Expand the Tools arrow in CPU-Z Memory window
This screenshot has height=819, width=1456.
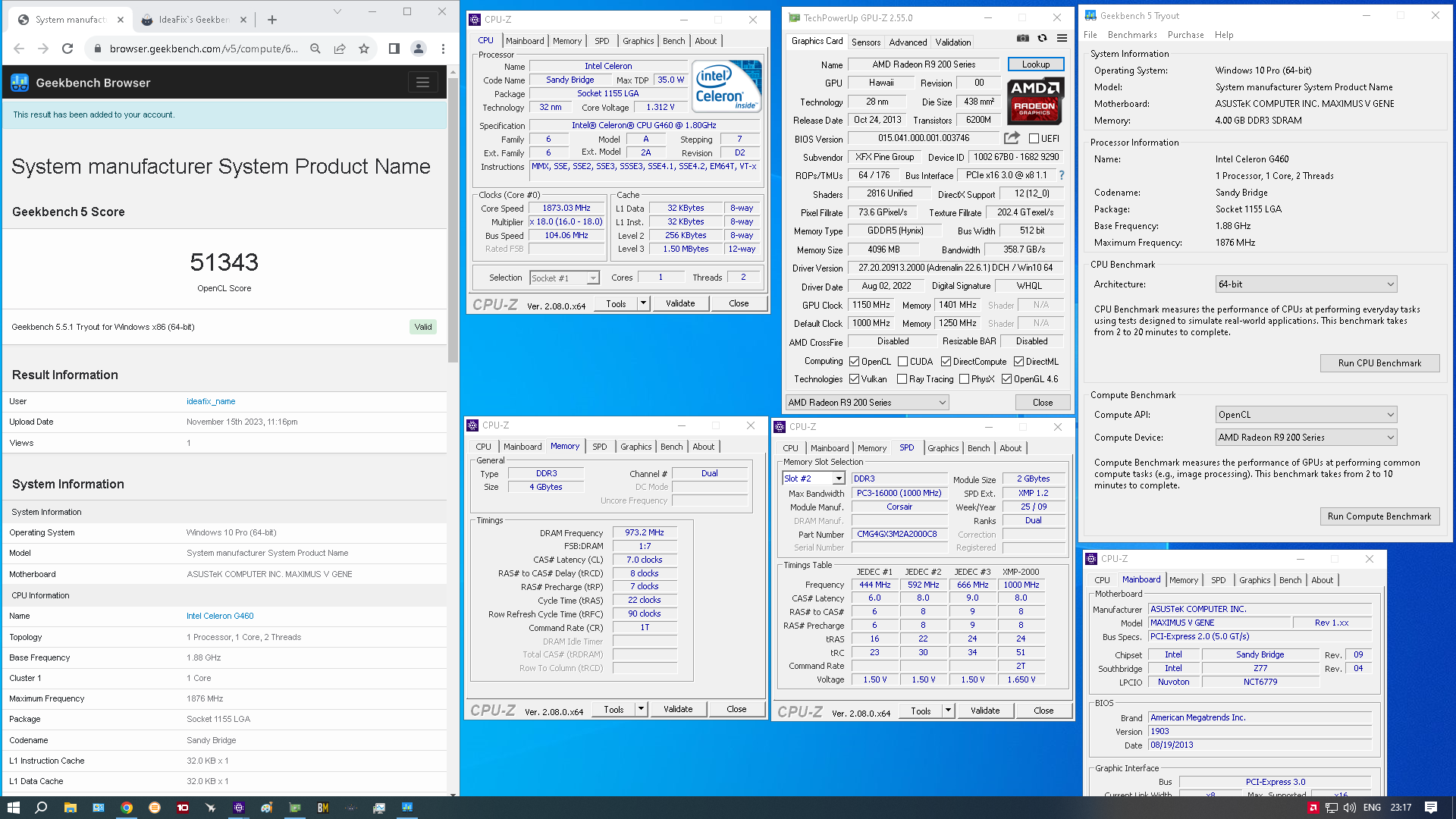(x=641, y=710)
